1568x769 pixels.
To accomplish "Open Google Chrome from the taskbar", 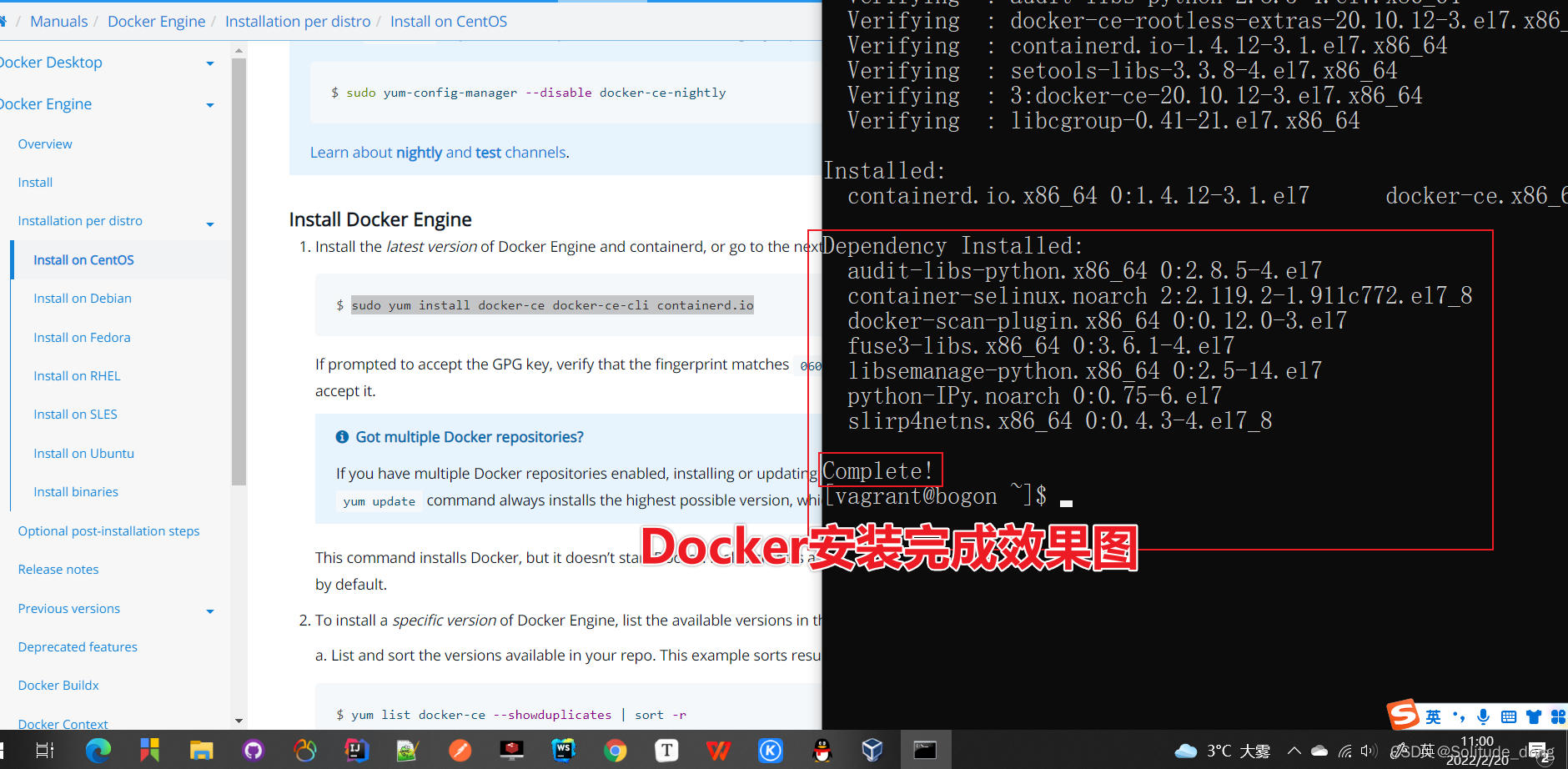I will (x=616, y=751).
